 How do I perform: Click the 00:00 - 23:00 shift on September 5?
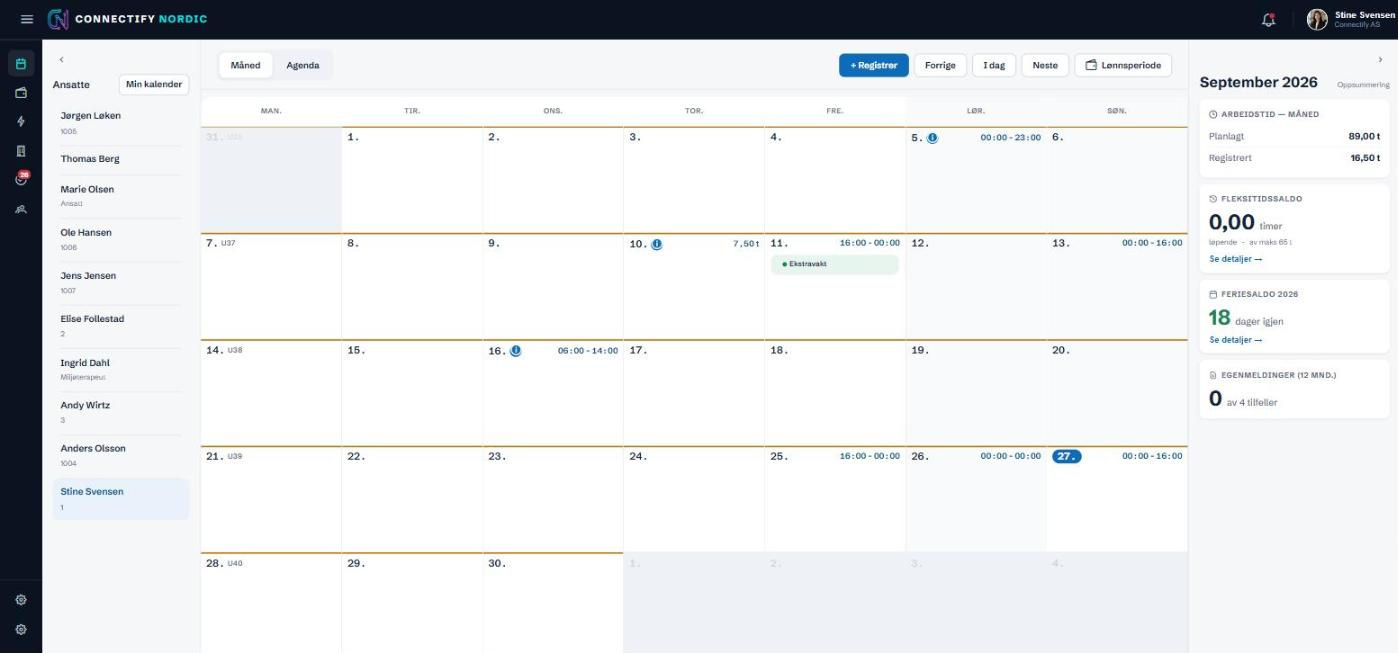1010,138
